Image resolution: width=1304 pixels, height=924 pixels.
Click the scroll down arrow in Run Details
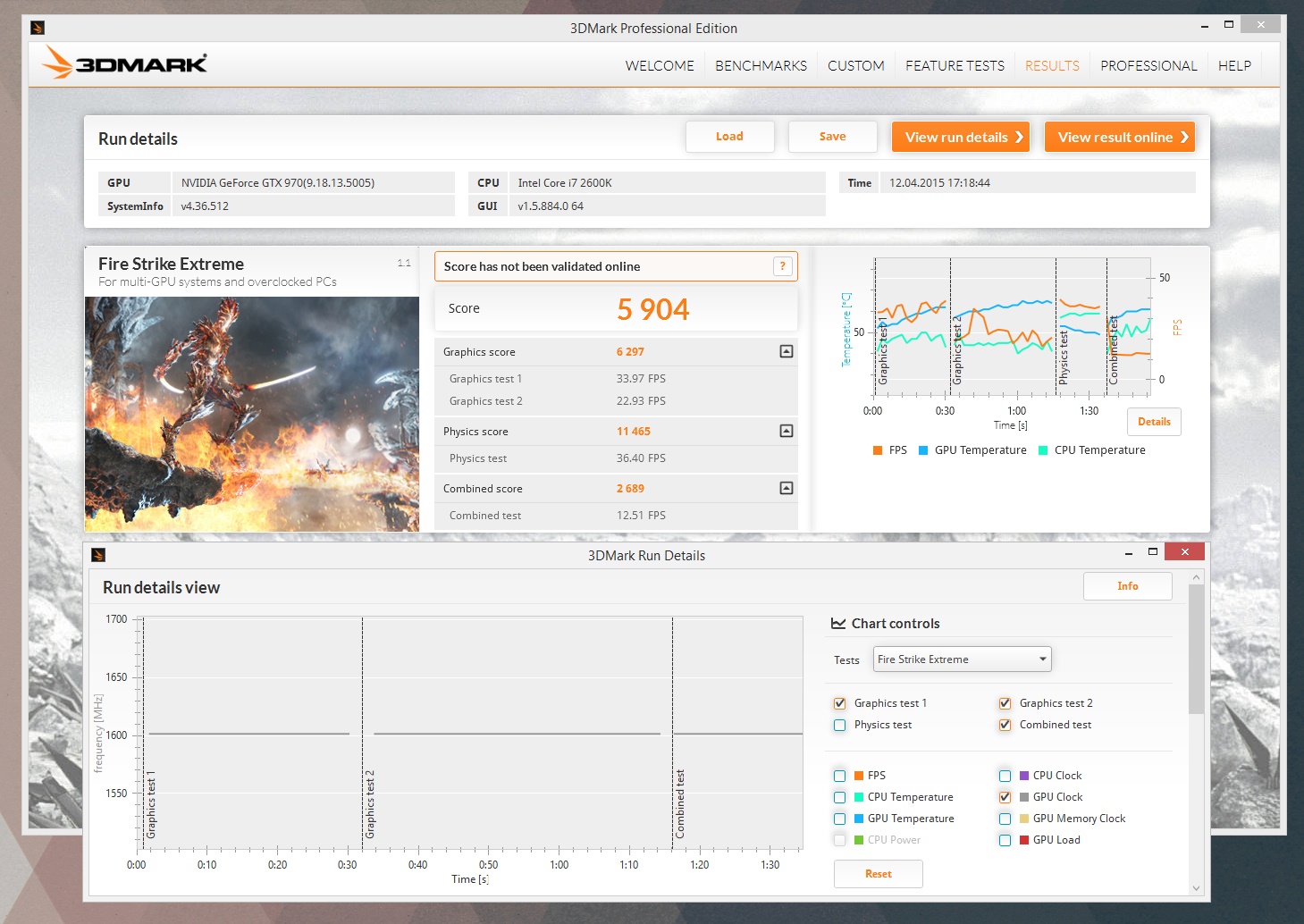[1196, 888]
